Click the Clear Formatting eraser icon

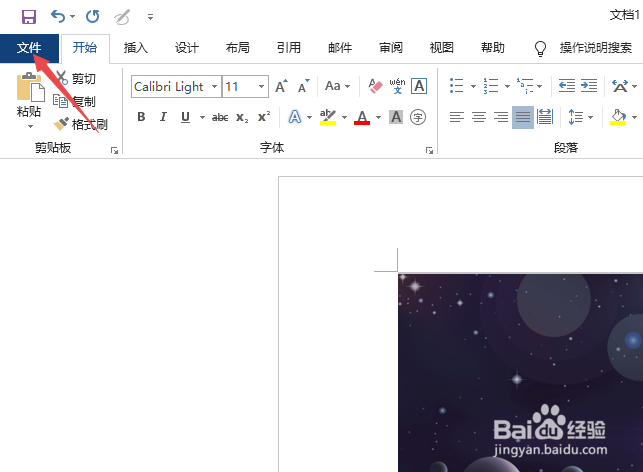point(375,86)
